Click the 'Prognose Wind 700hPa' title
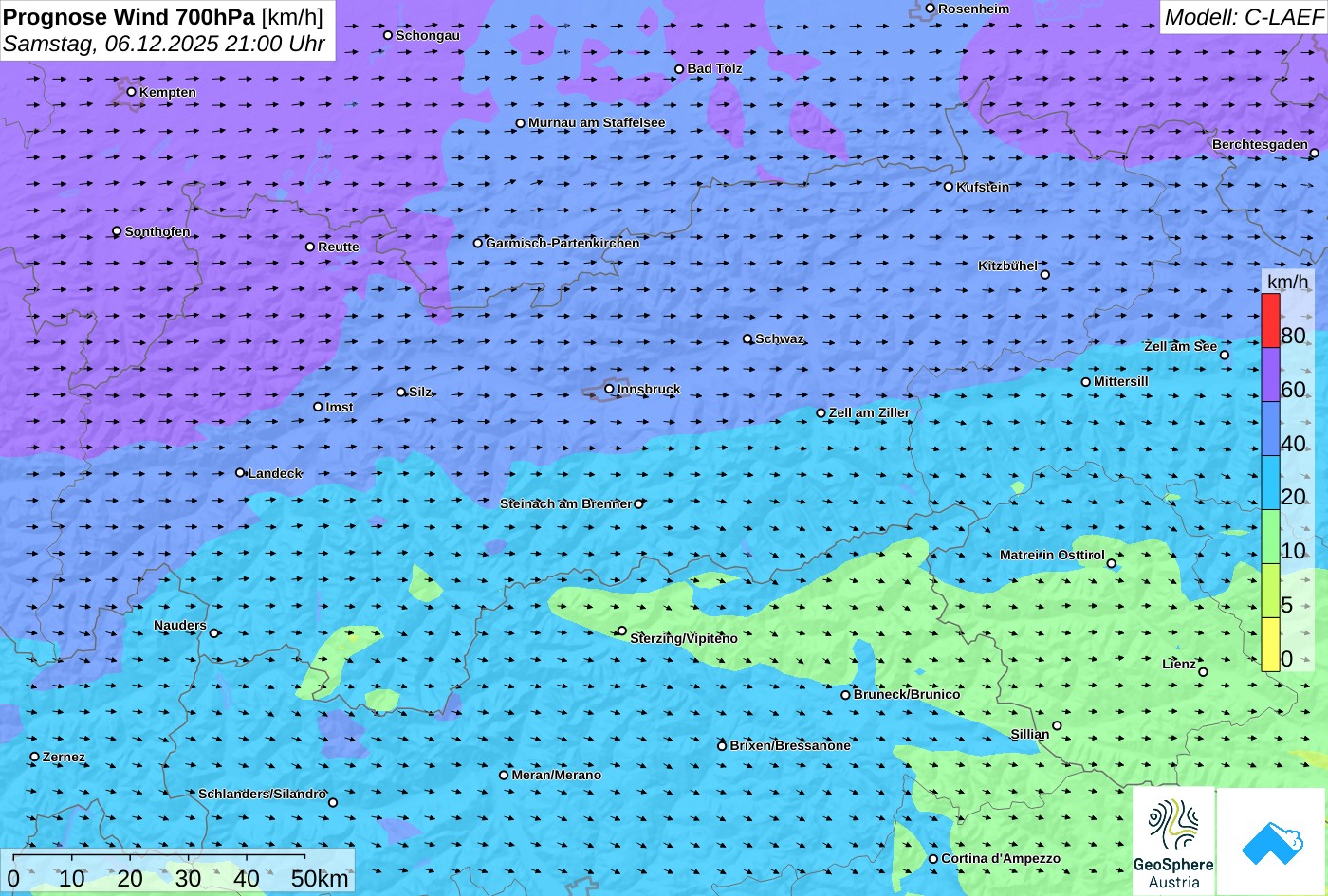This screenshot has height=896, width=1328. pos(129,16)
